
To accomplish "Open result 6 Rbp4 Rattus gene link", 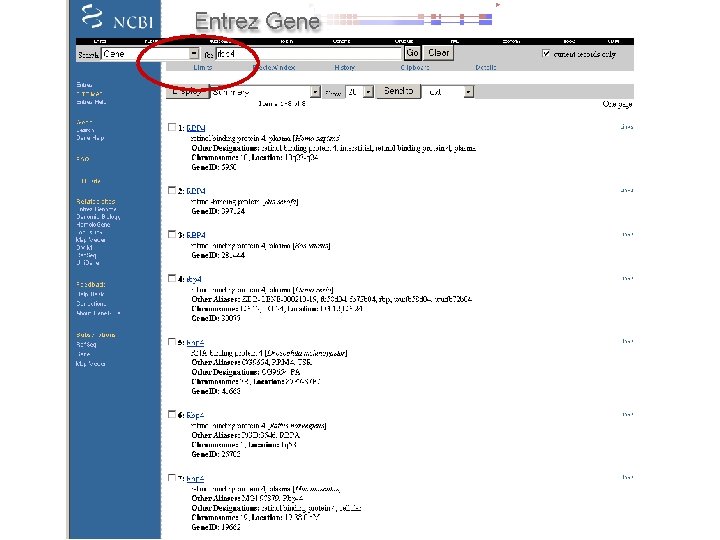I will (195, 415).
